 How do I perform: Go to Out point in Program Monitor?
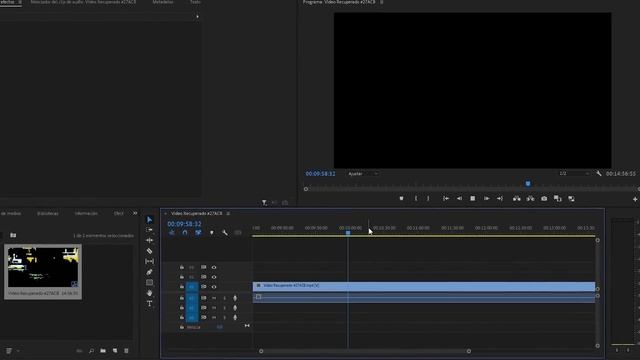[500, 199]
